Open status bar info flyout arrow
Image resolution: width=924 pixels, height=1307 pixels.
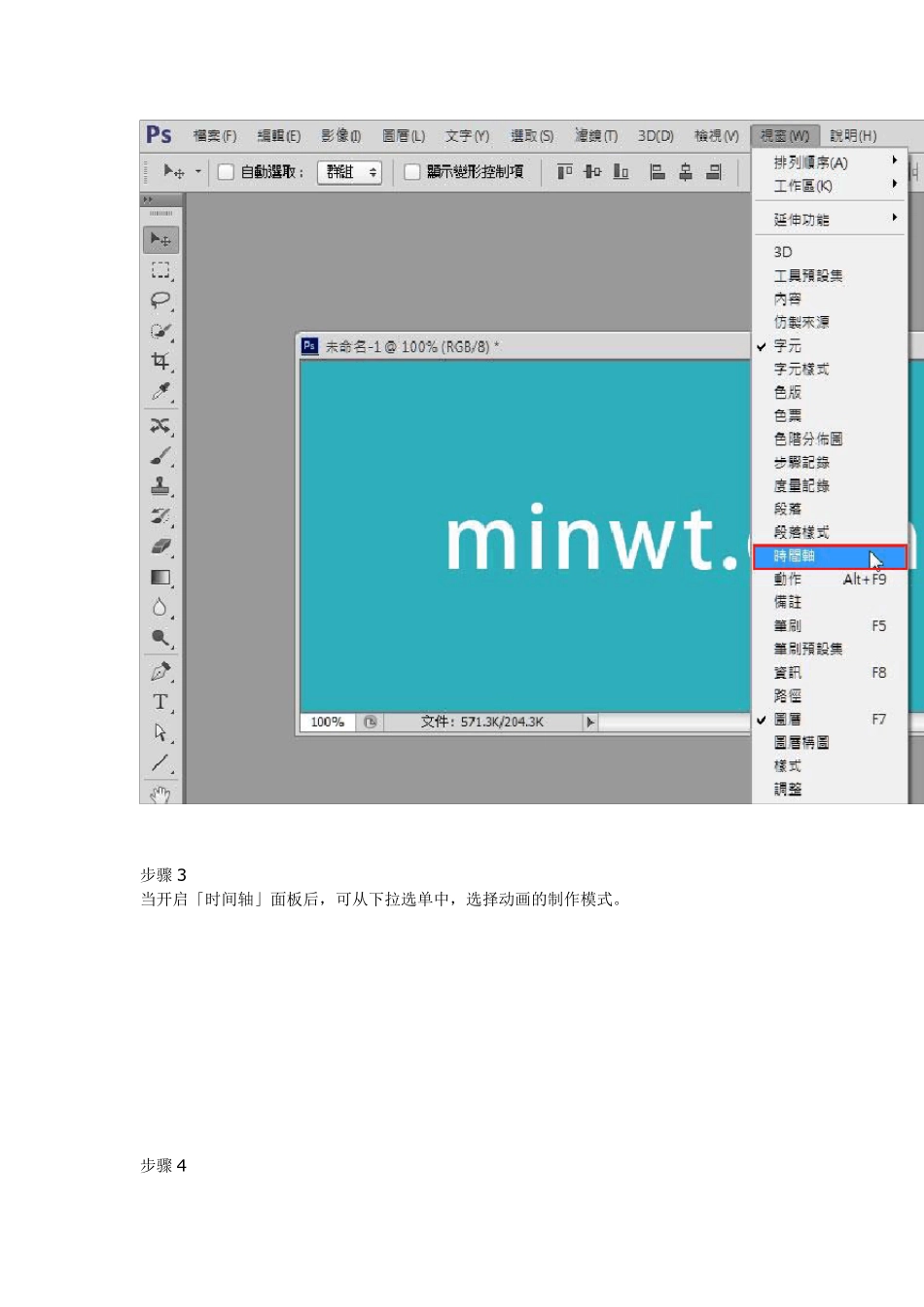coord(590,723)
